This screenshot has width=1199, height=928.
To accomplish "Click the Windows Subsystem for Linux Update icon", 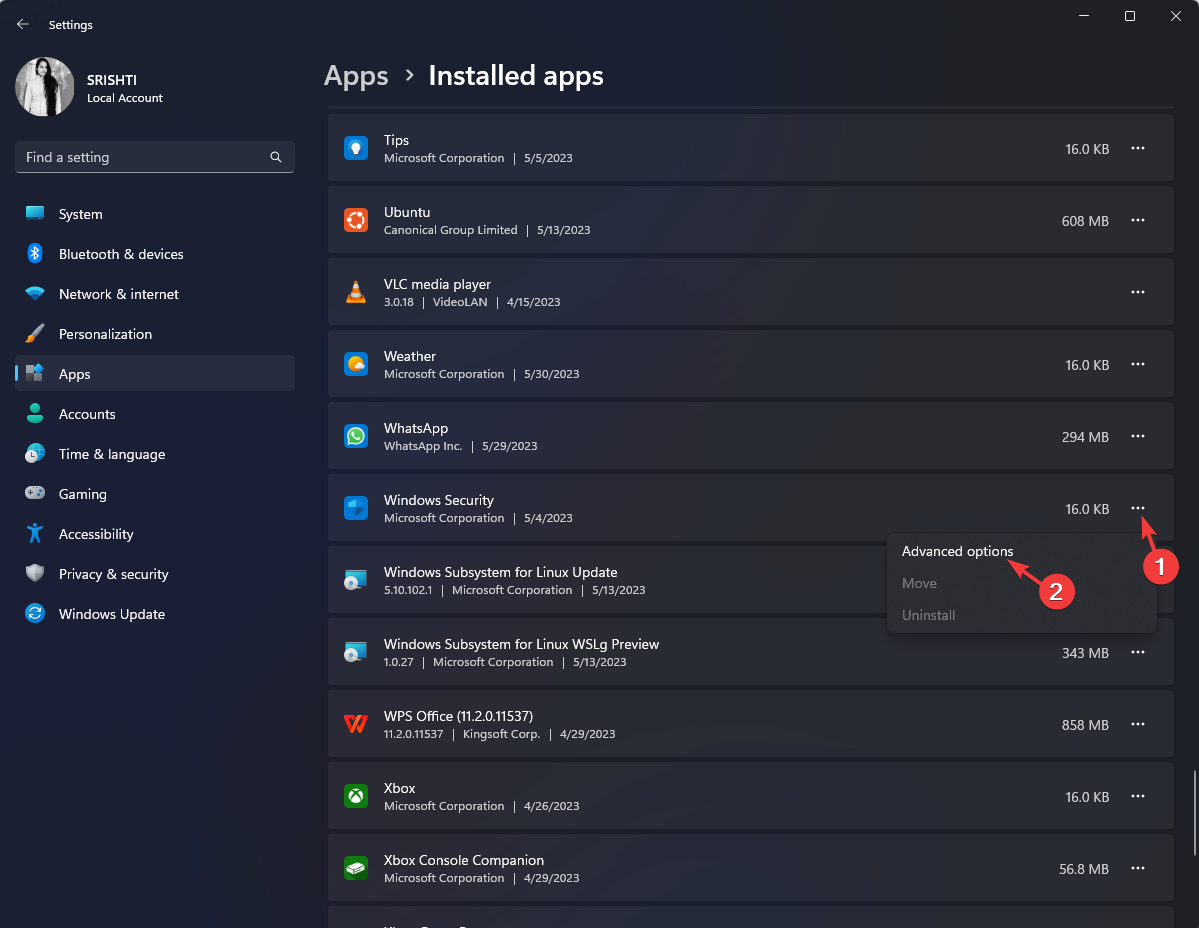I will click(x=356, y=580).
